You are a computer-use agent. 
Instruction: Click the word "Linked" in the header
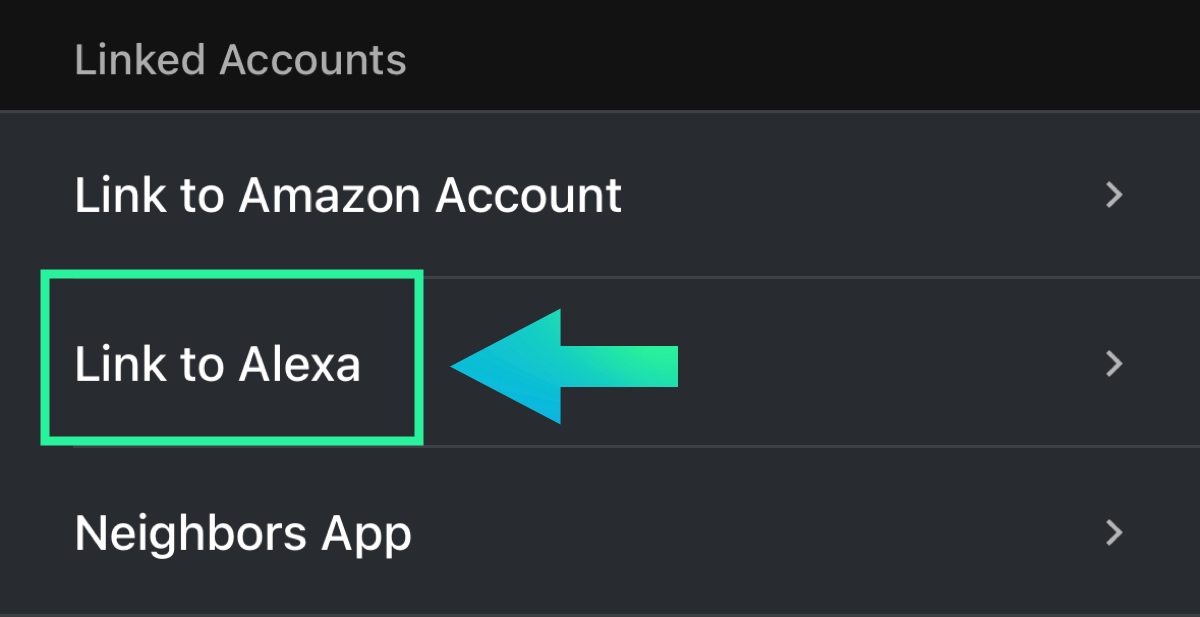(141, 60)
